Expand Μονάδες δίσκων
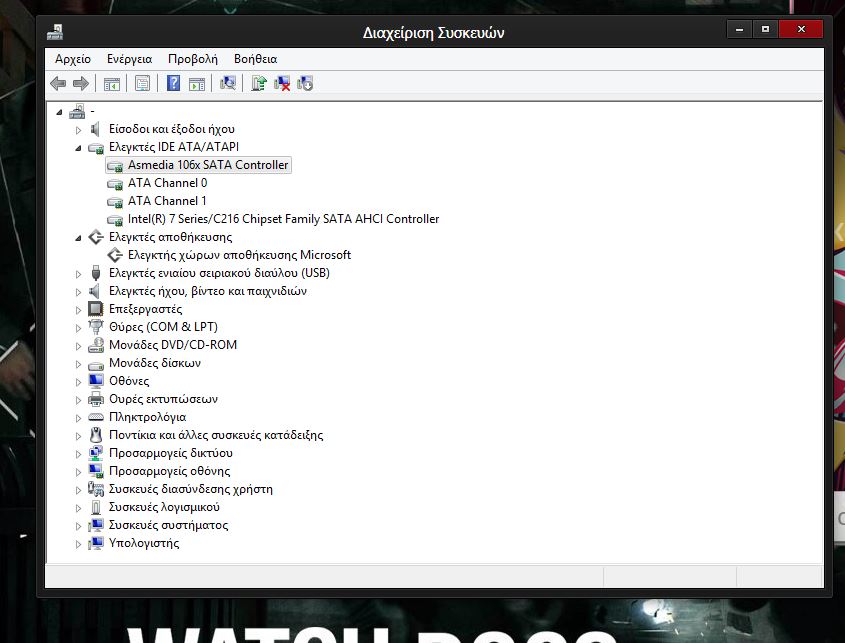Viewport: 845px width, 643px height. 78,364
